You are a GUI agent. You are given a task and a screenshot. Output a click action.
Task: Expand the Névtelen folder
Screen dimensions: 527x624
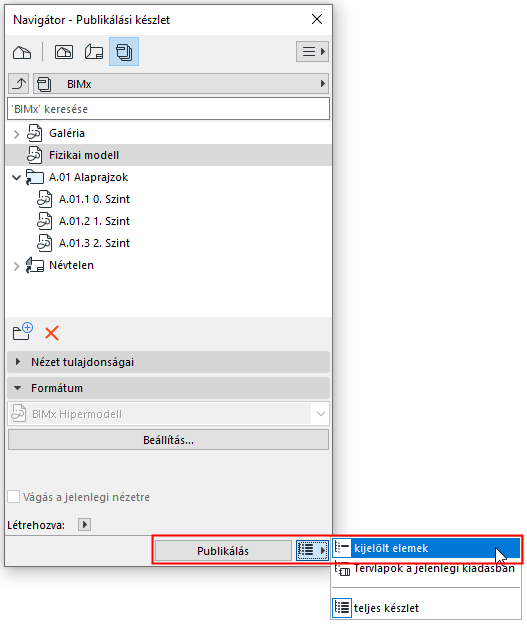[x=16, y=266]
